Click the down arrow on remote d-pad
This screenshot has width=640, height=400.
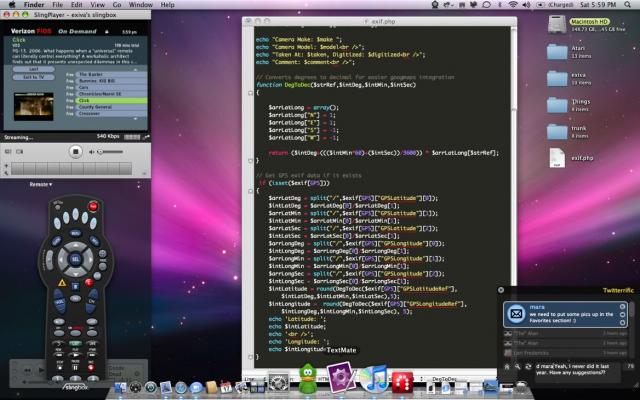(x=76, y=271)
